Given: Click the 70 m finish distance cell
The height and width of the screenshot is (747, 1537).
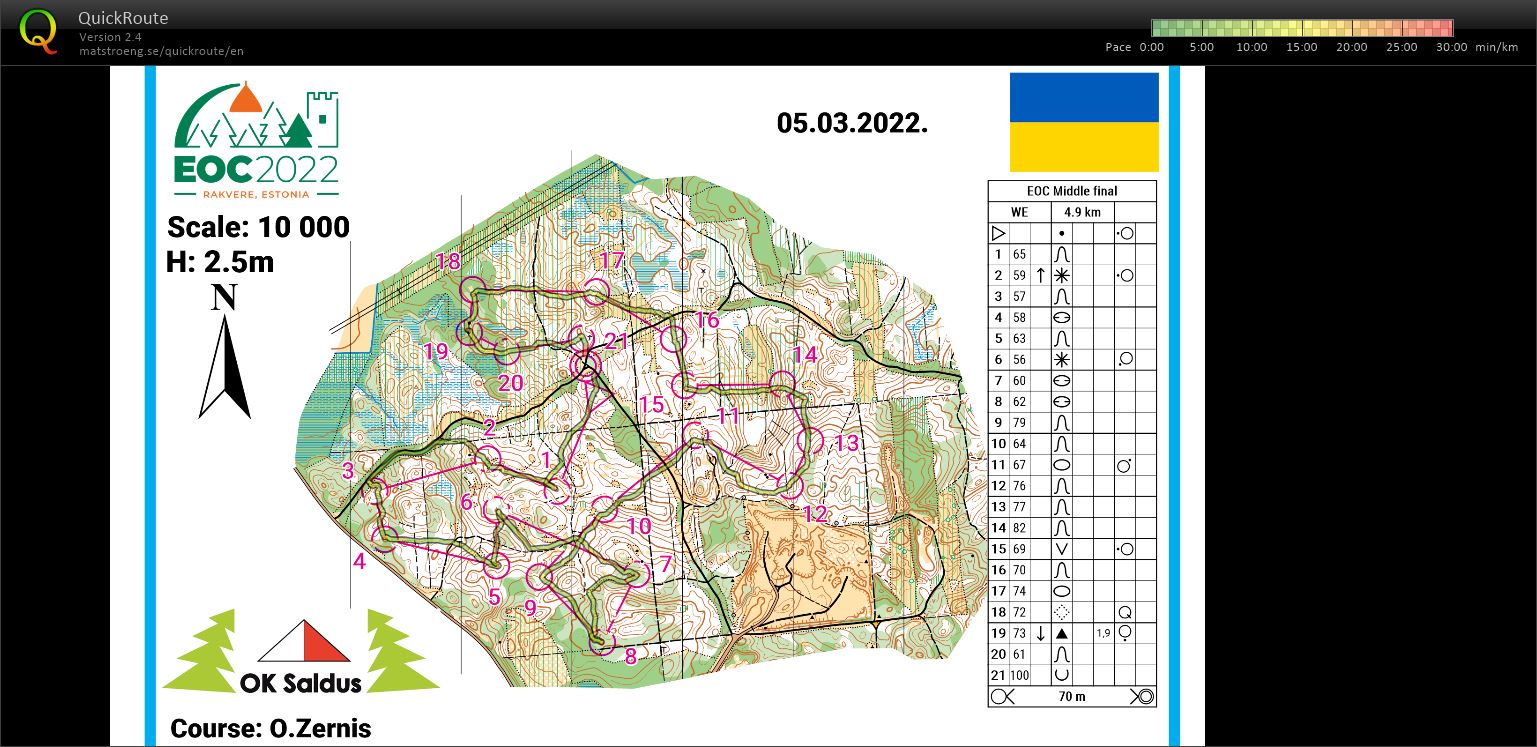Looking at the screenshot, I should click(x=1072, y=697).
